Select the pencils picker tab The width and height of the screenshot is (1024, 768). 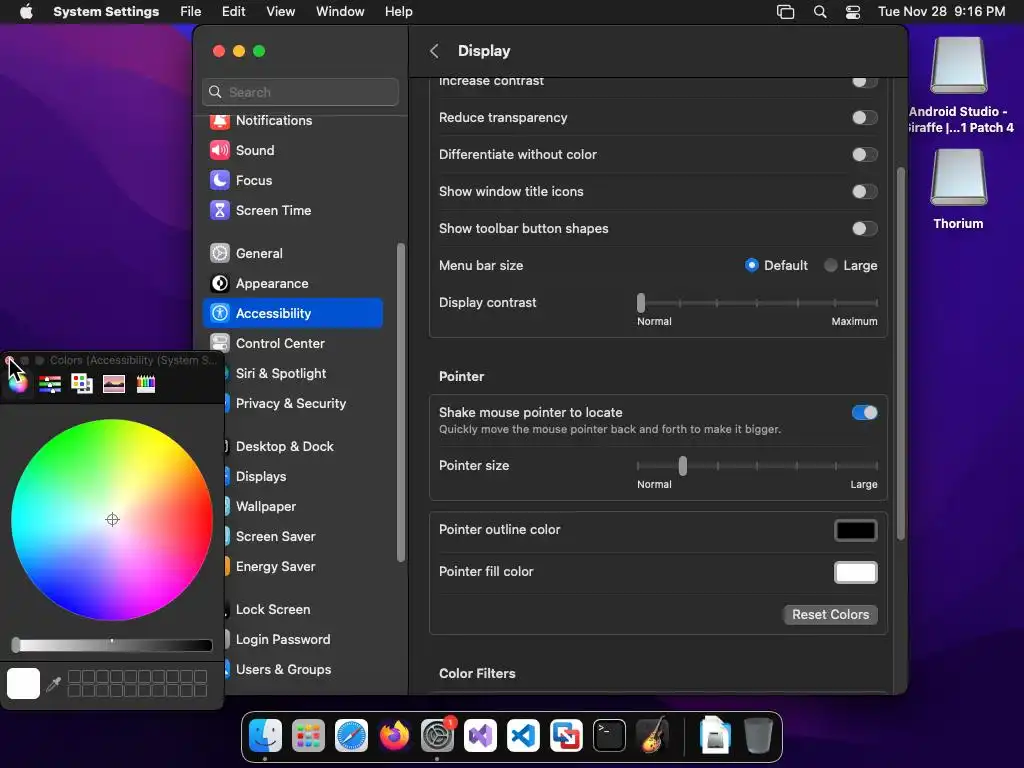[x=146, y=384]
